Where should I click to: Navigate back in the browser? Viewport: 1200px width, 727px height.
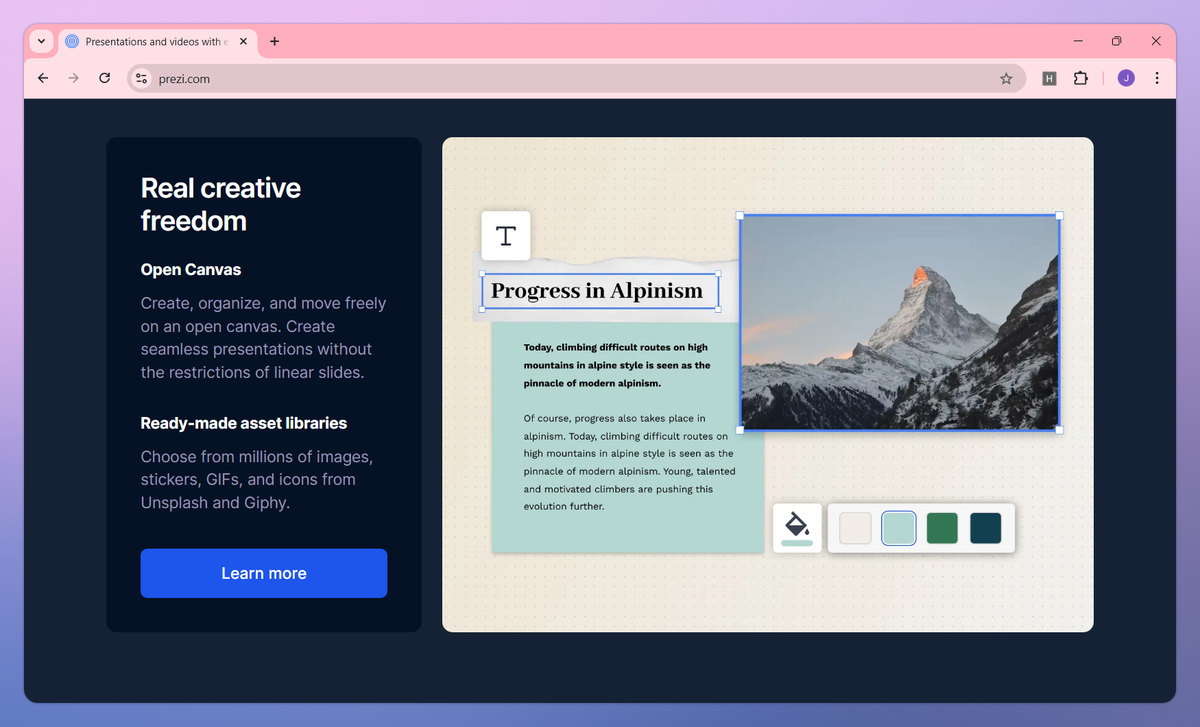(x=42, y=78)
